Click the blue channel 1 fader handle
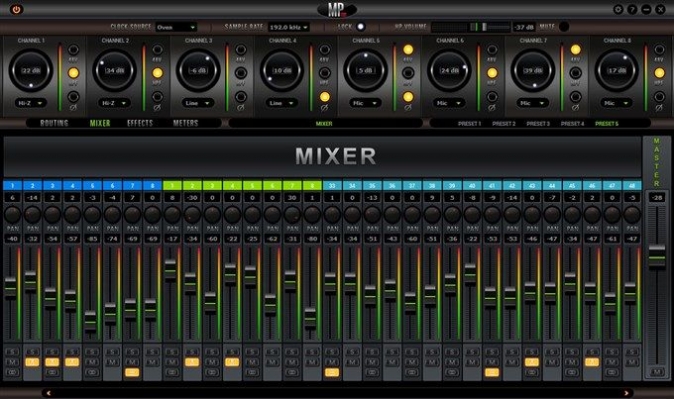This screenshot has width=674, height=399. click(x=10, y=288)
